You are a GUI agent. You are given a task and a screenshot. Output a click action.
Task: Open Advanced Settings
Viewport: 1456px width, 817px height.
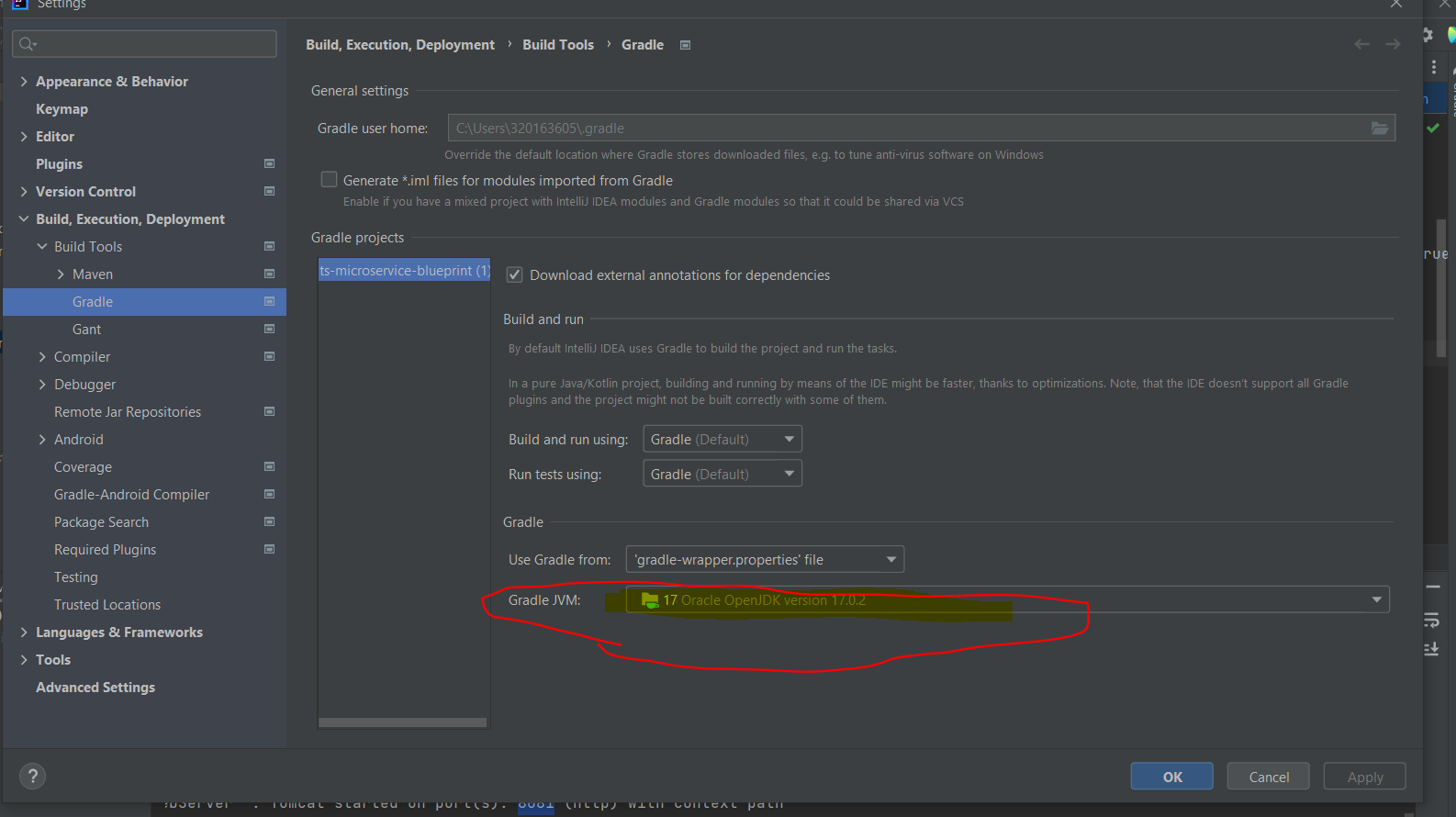(95, 688)
